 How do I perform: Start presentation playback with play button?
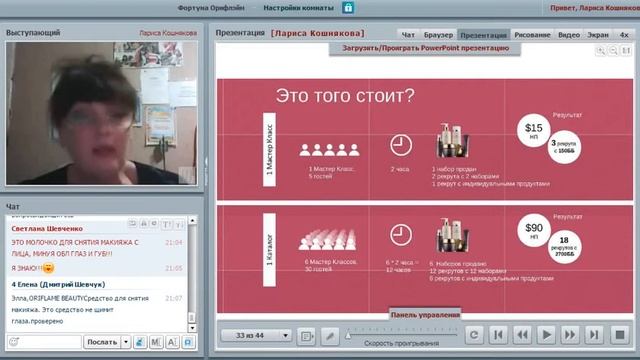pos(546,335)
